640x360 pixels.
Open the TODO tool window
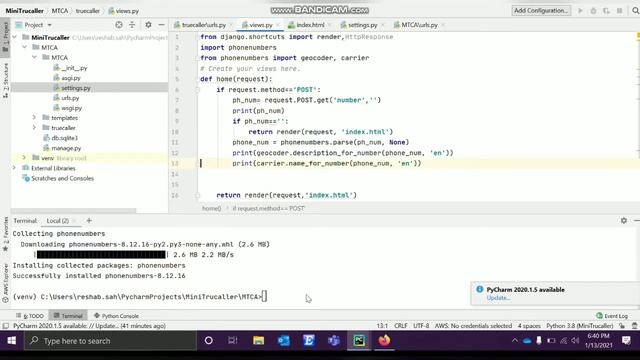(30, 316)
